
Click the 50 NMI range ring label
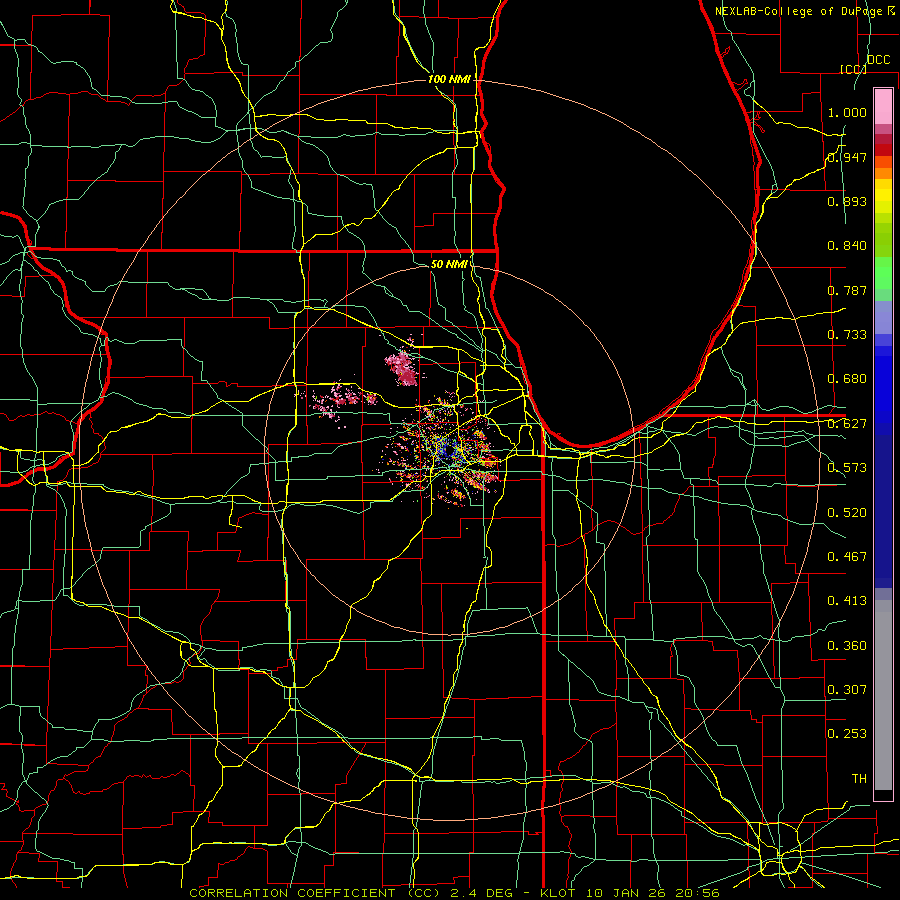pyautogui.click(x=449, y=264)
